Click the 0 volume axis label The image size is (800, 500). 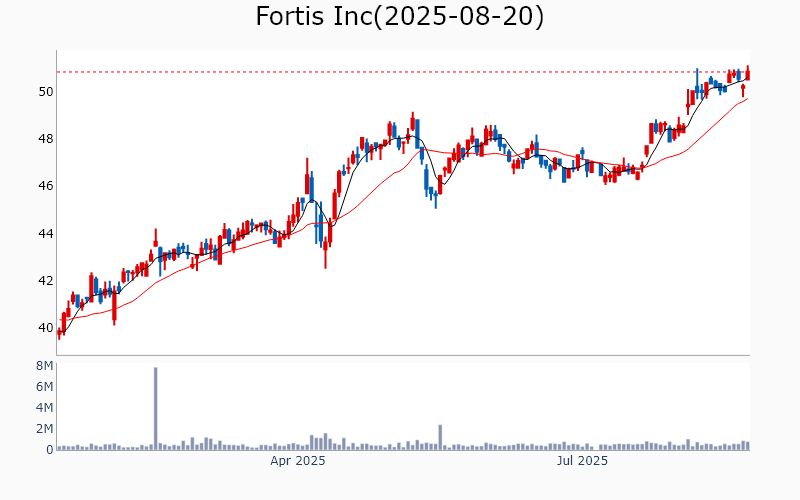click(48, 450)
